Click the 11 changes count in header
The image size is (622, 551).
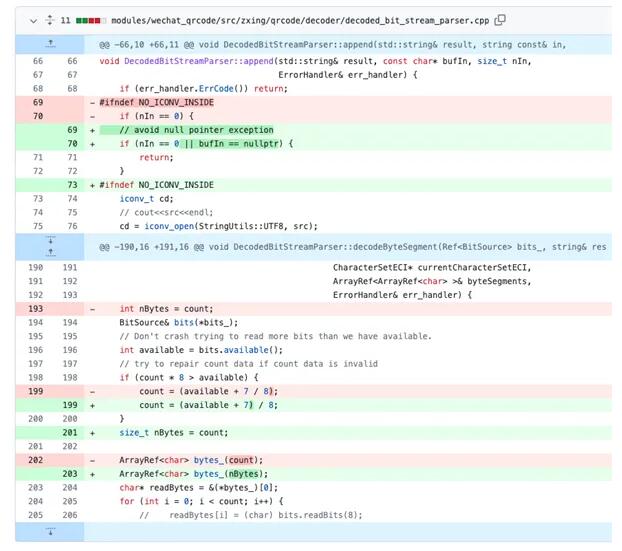click(x=66, y=20)
